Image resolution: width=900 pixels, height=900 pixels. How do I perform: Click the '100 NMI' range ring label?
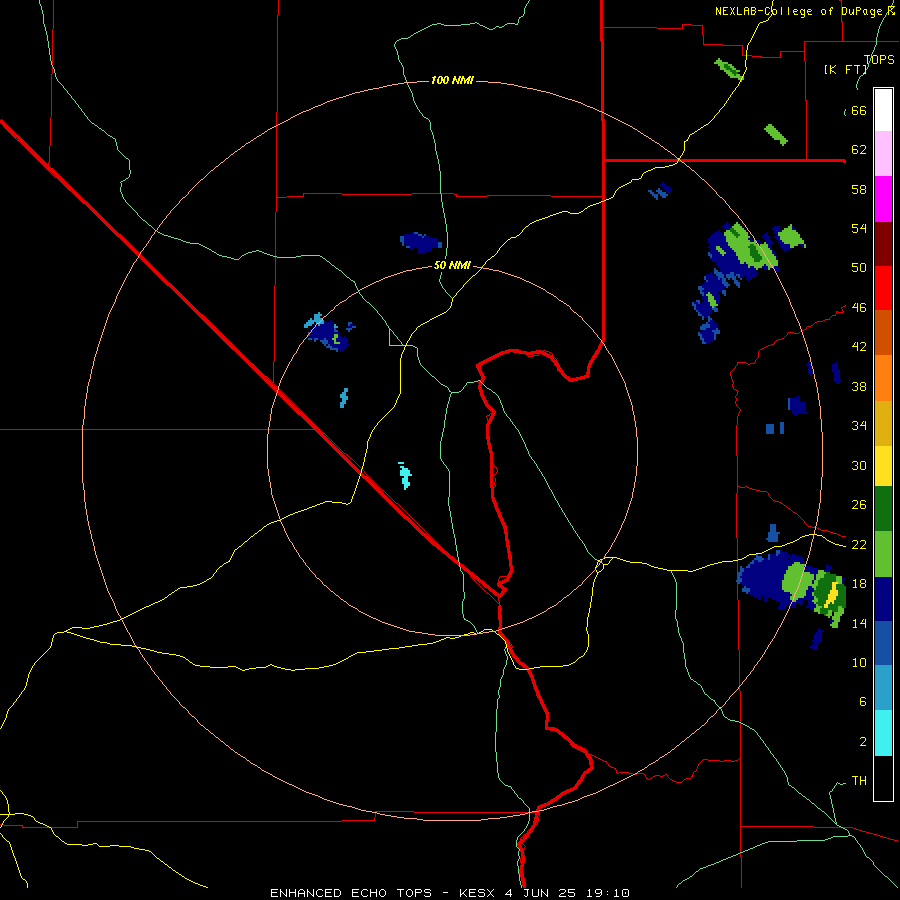coord(452,80)
